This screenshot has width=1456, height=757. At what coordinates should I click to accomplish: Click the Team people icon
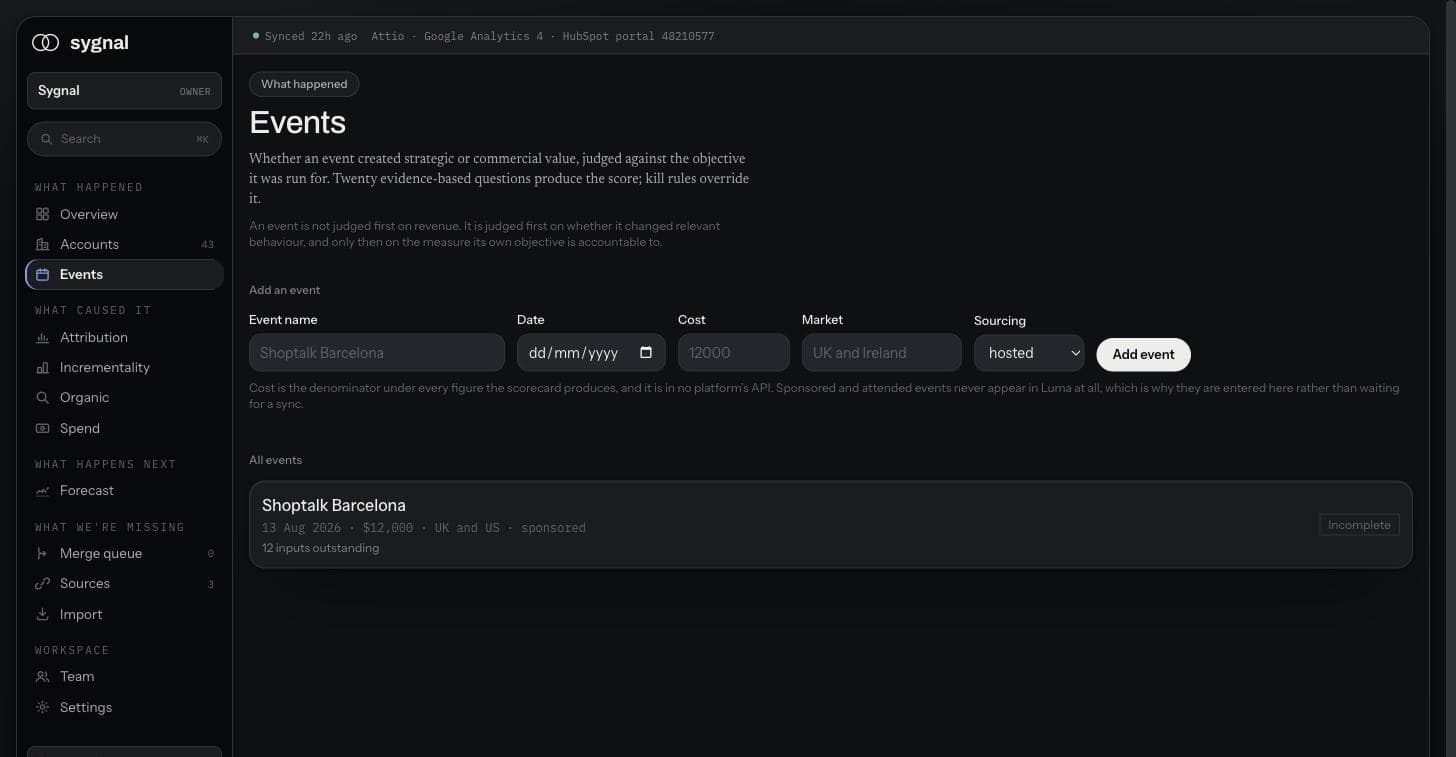[42, 677]
